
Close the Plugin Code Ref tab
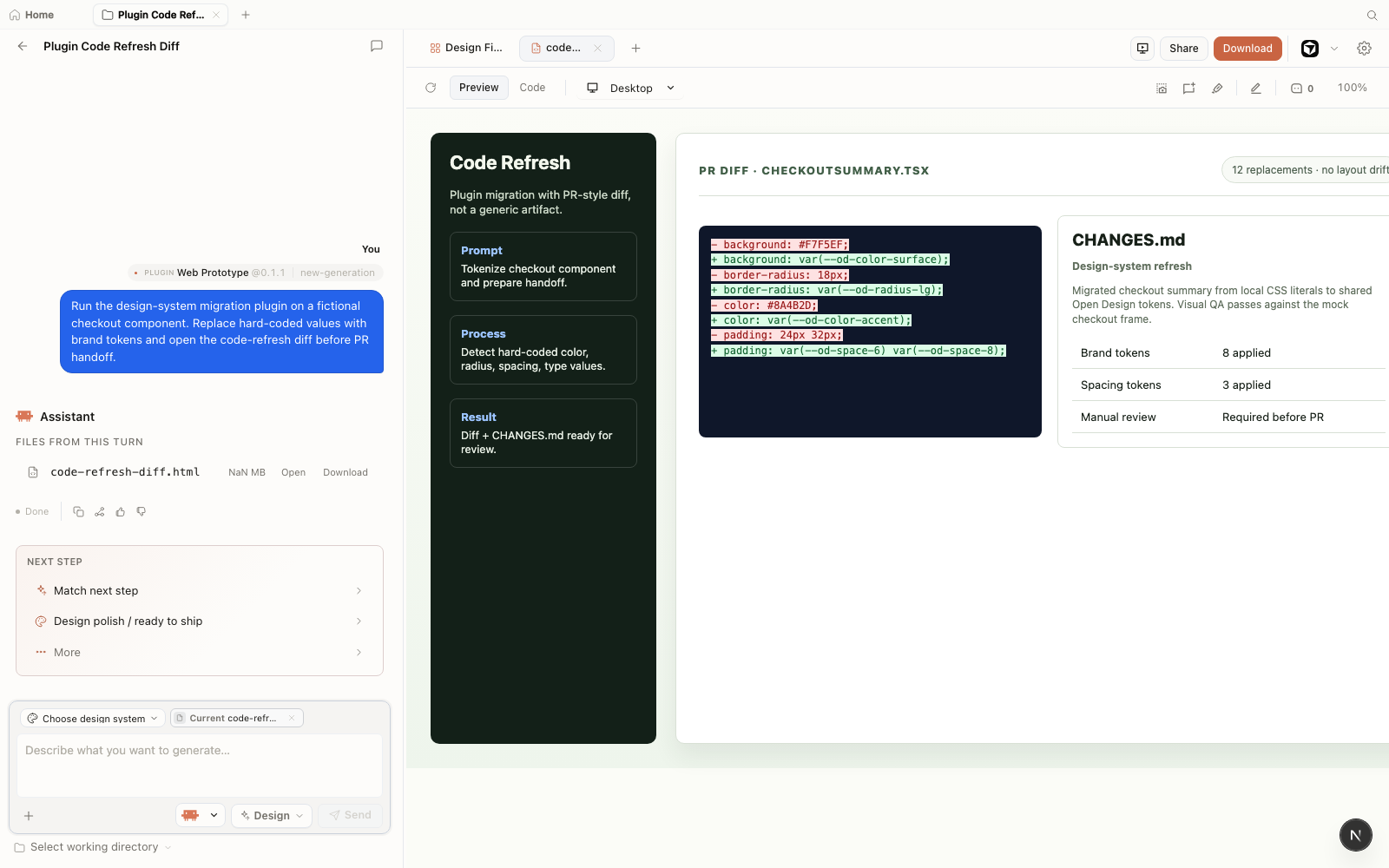tap(216, 15)
